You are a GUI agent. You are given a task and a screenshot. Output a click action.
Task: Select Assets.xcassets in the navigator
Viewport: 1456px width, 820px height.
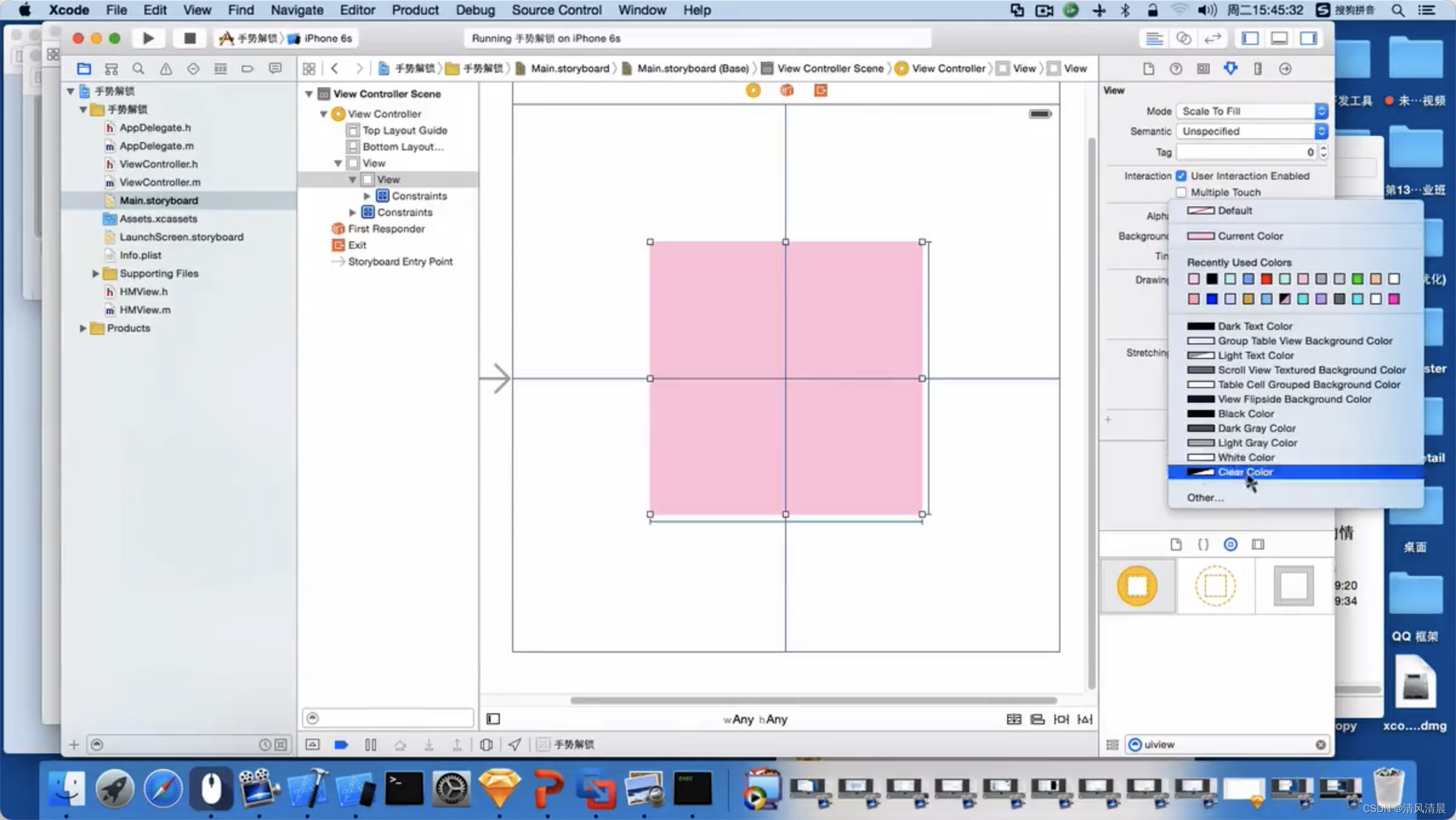point(158,218)
